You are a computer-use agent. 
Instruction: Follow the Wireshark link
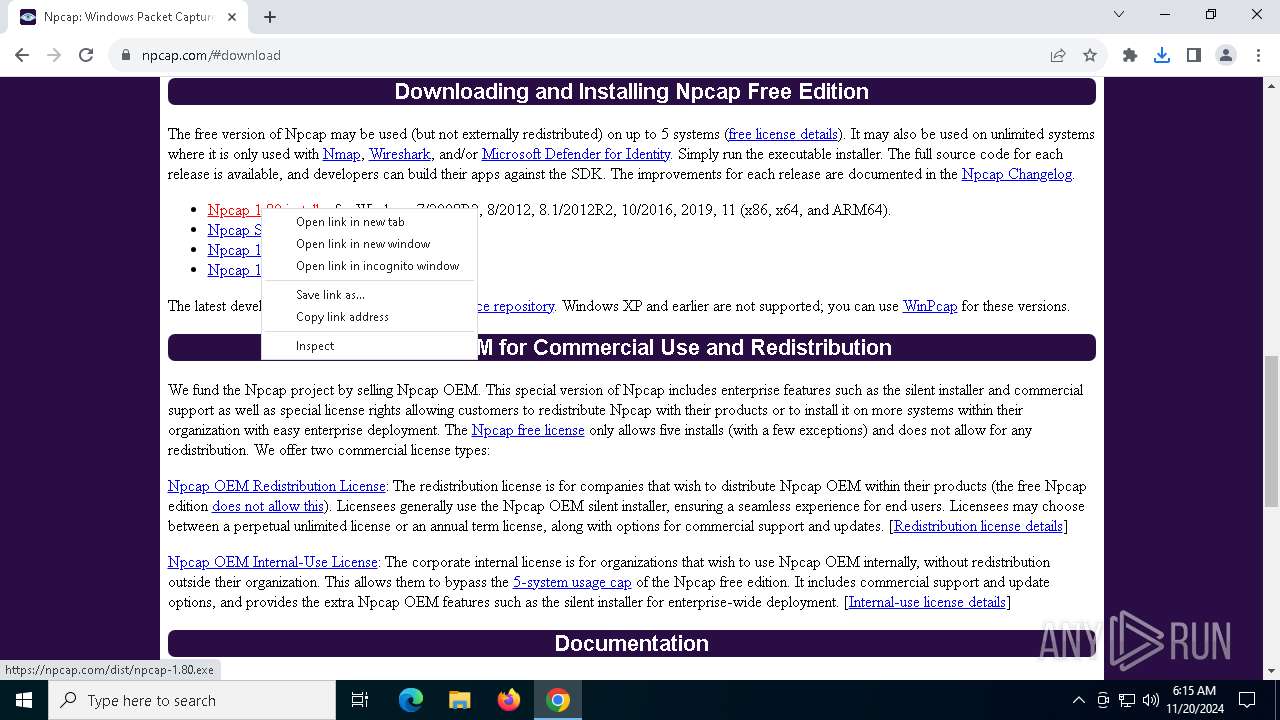coord(400,154)
